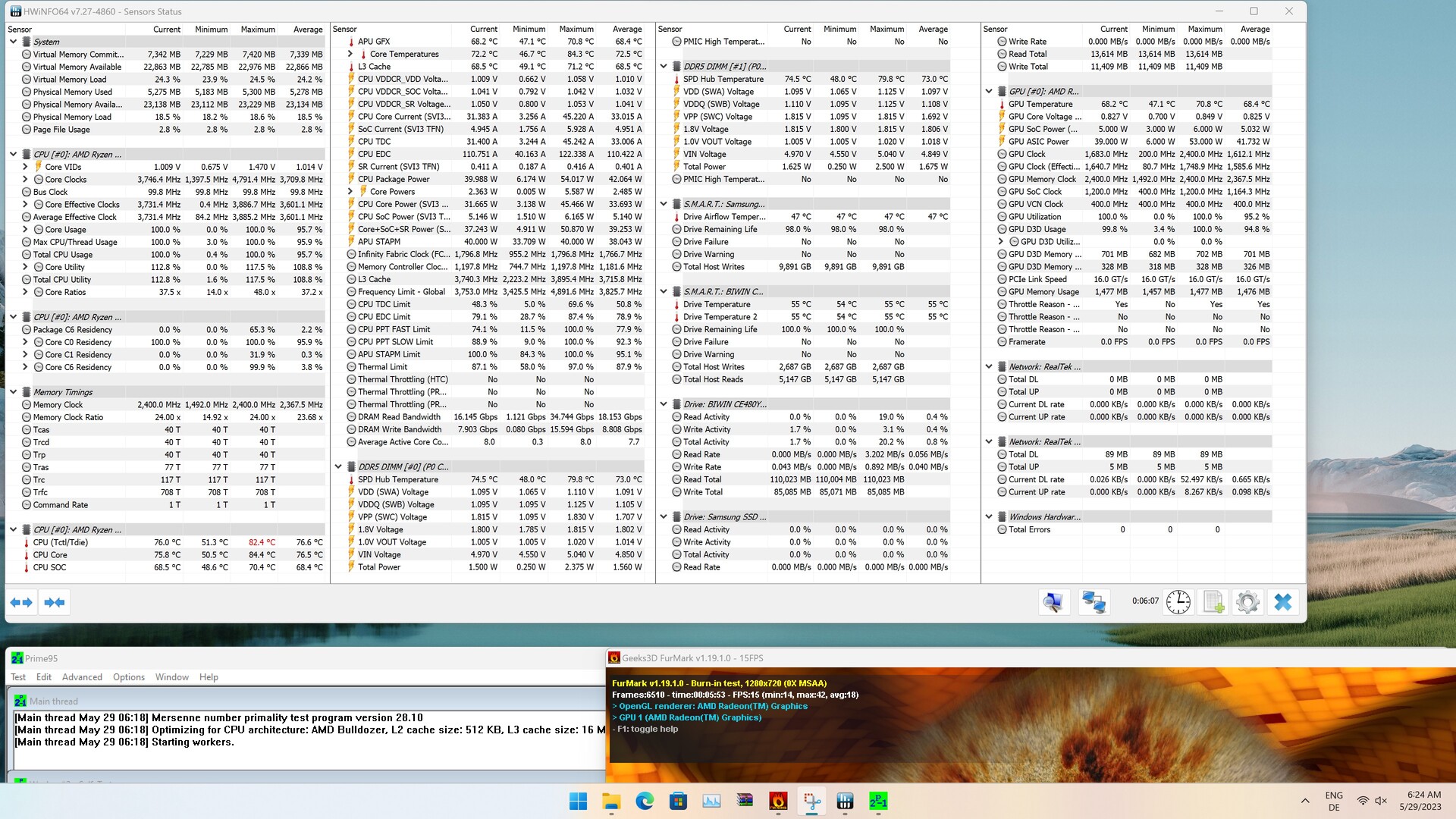The height and width of the screenshot is (819, 1456).
Task: Collapse the Memory Timings group
Action: (x=13, y=392)
